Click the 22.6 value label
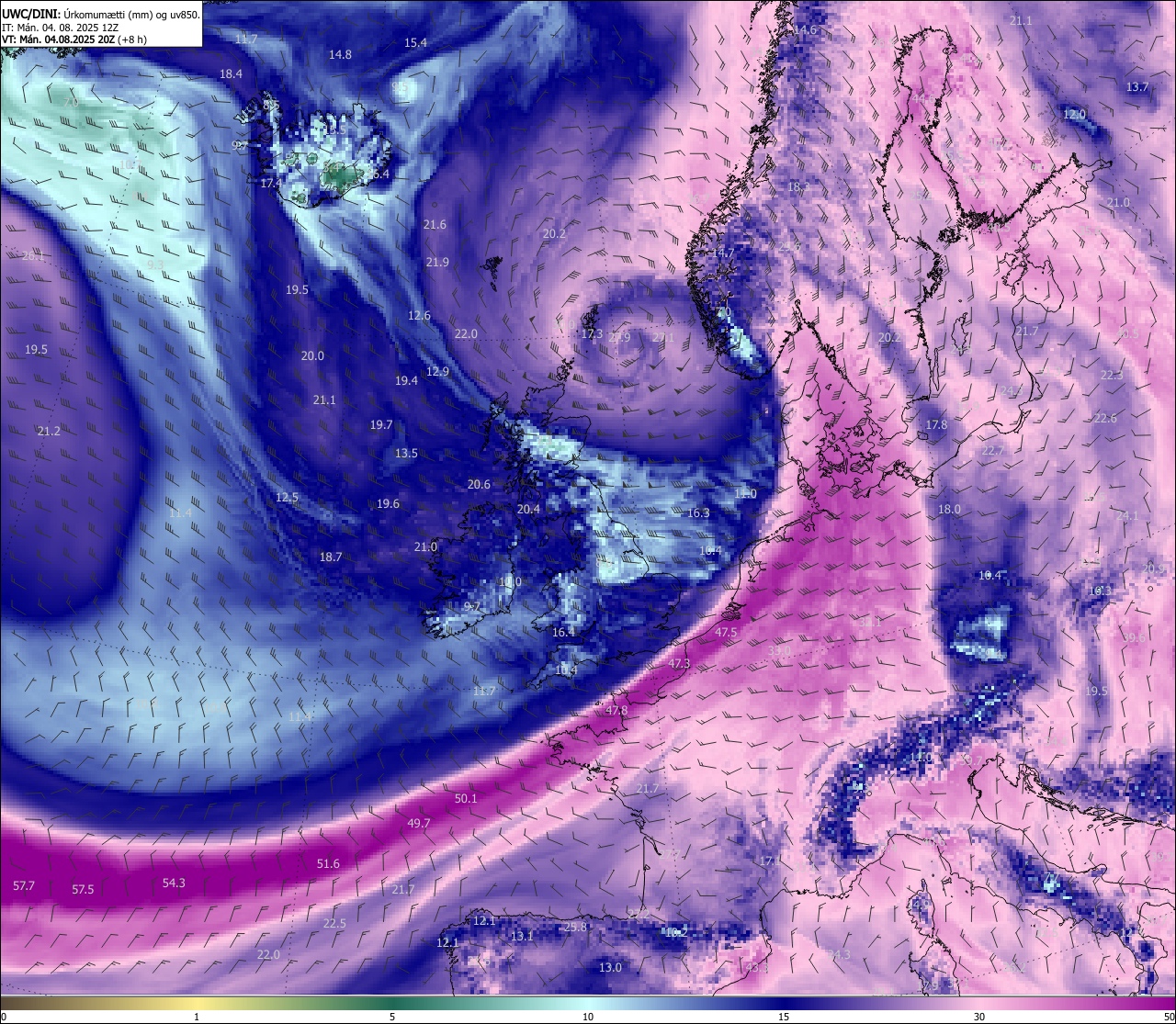Image resolution: width=1176 pixels, height=1024 pixels. click(x=1105, y=418)
